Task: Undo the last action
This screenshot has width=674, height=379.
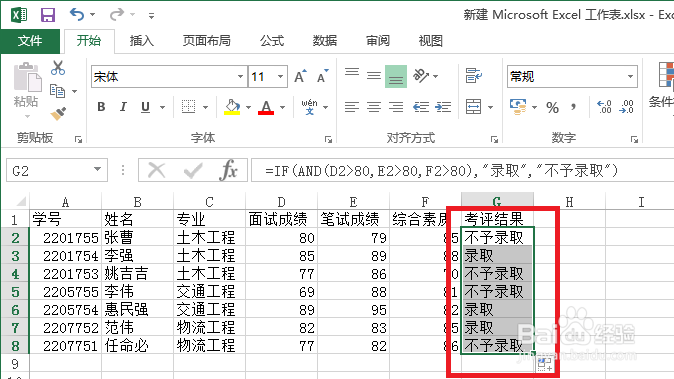Action: pyautogui.click(x=77, y=15)
